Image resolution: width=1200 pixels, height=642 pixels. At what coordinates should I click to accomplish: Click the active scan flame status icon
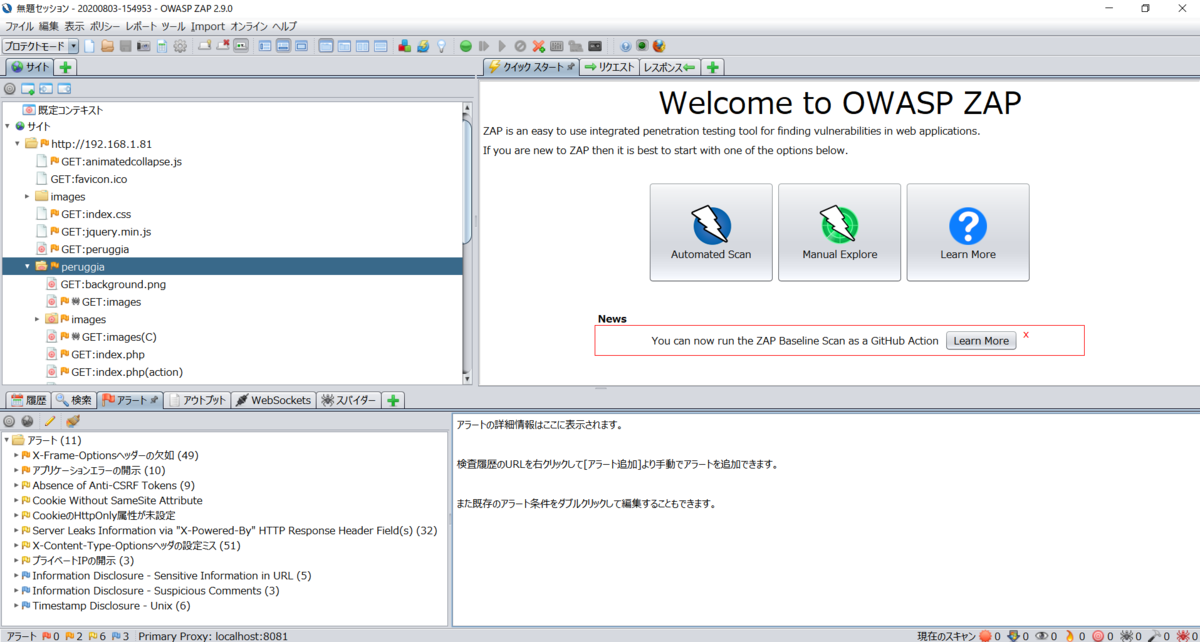[1070, 635]
